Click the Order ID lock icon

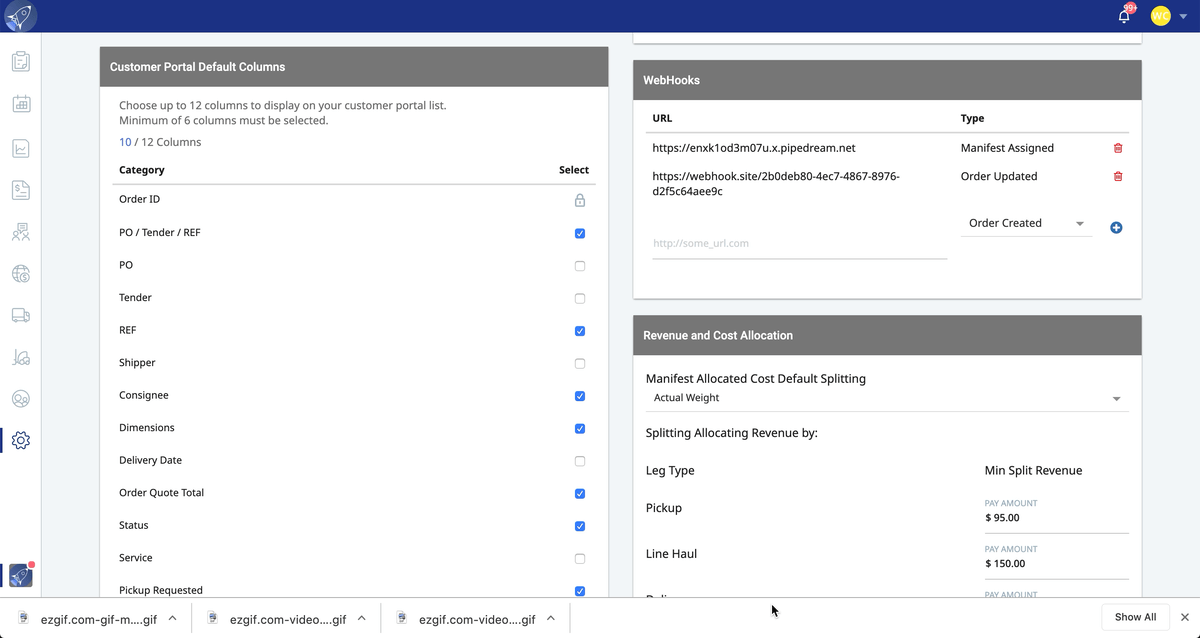(580, 200)
